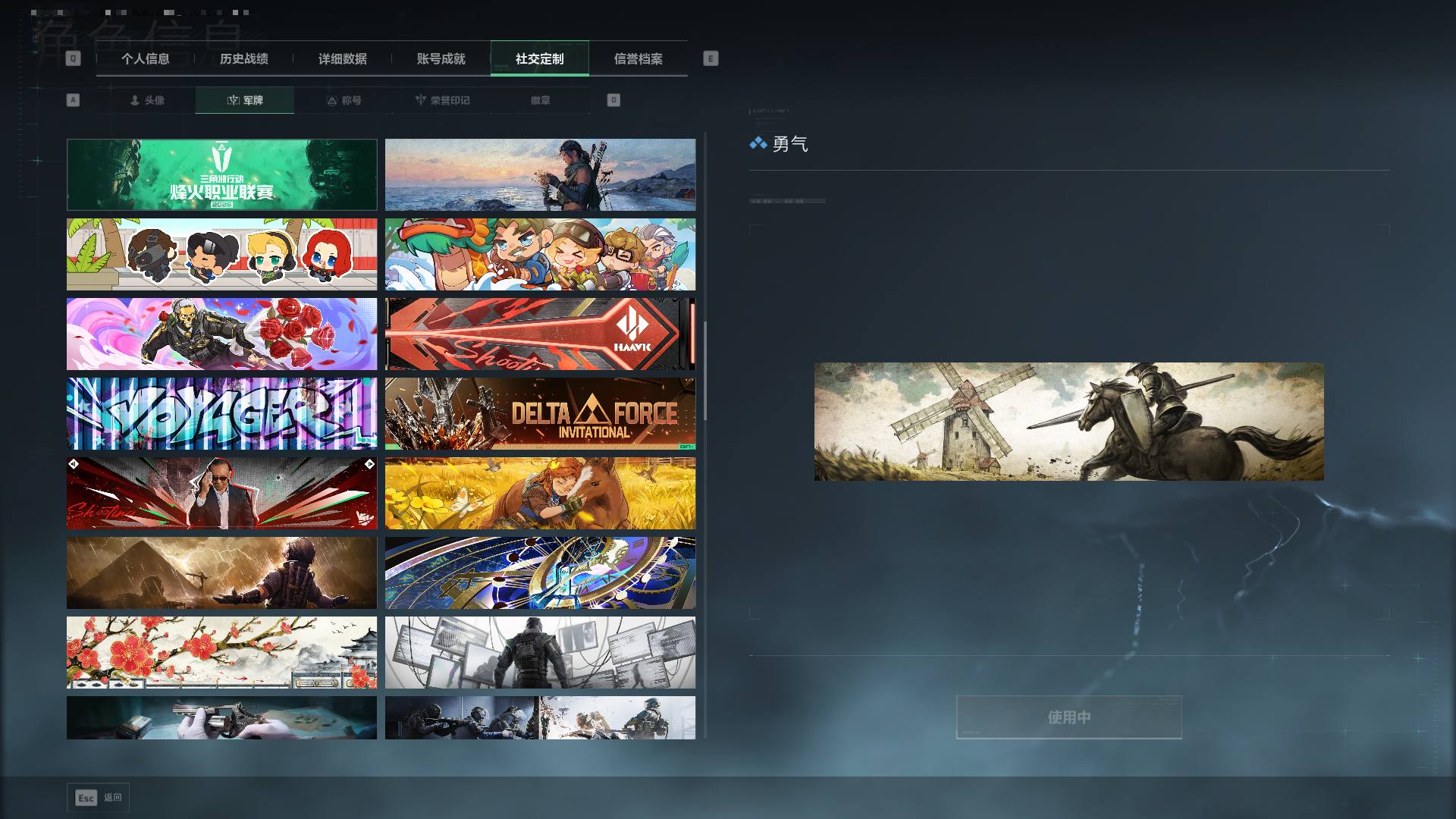Select the 烽火职业联赛 green dog tag
This screenshot has width=1456, height=819.
pos(221,174)
